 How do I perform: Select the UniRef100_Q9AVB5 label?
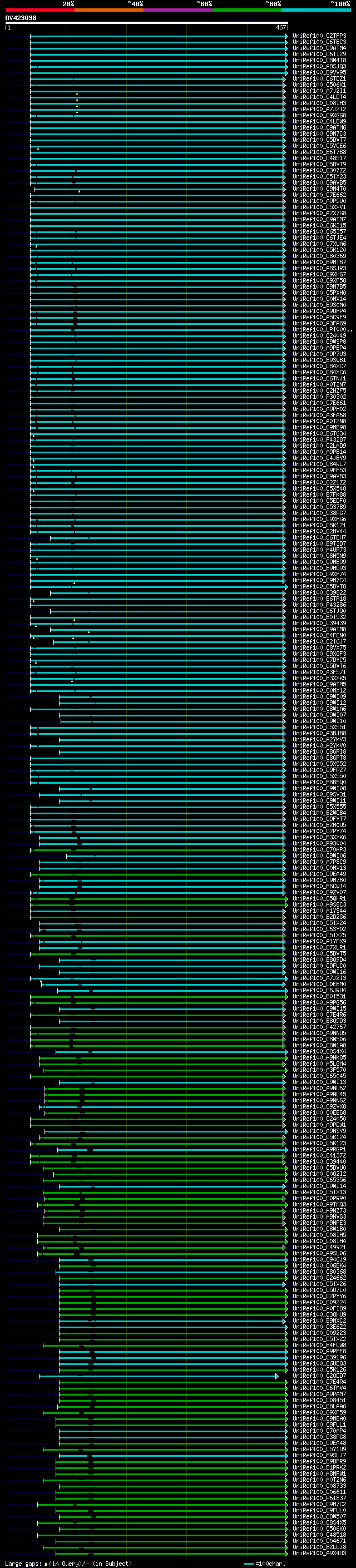(319, 182)
